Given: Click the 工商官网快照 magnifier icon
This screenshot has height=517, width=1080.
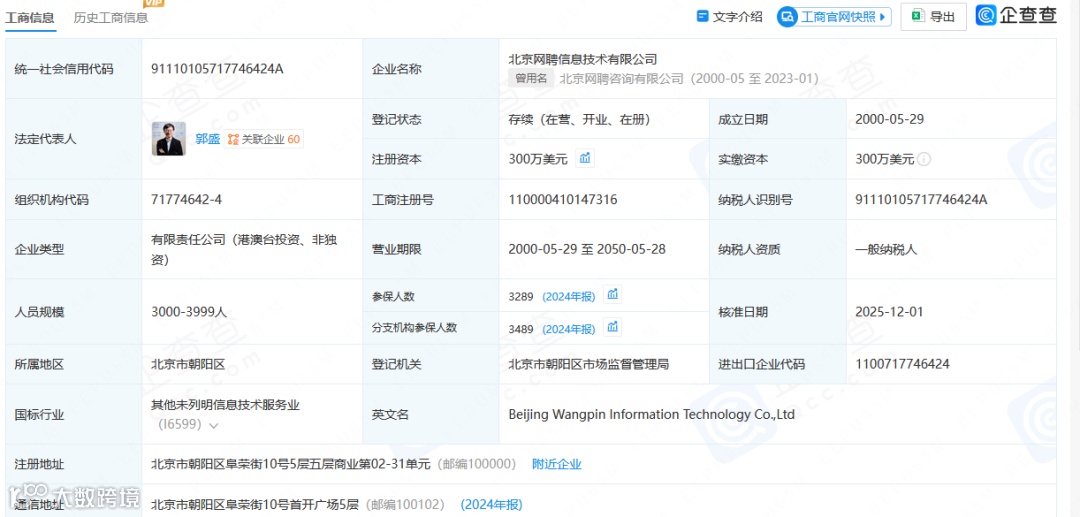Looking at the screenshot, I should pyautogui.click(x=788, y=17).
